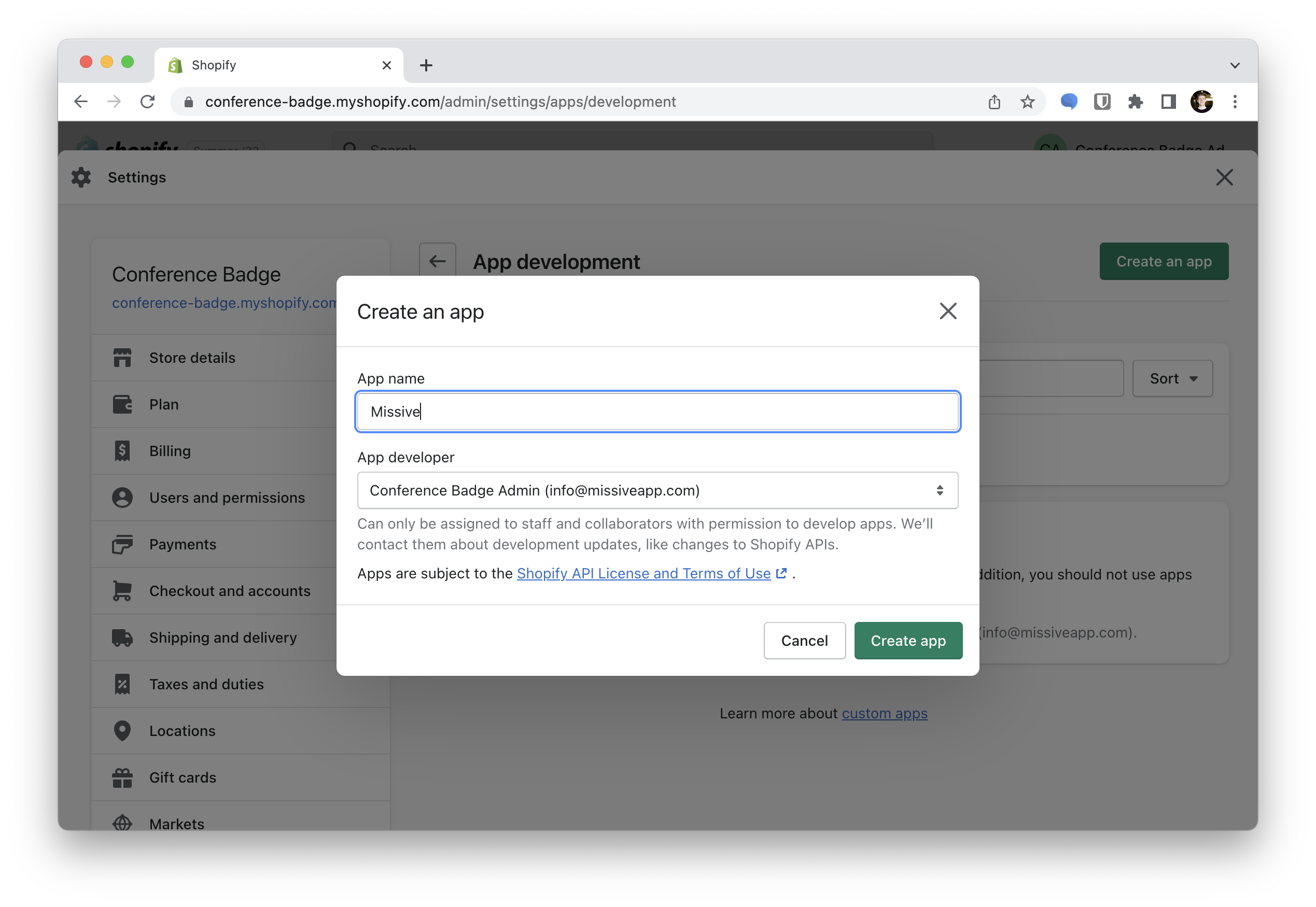The image size is (1316, 907).
Task: Click the share page icon
Action: pos(994,102)
